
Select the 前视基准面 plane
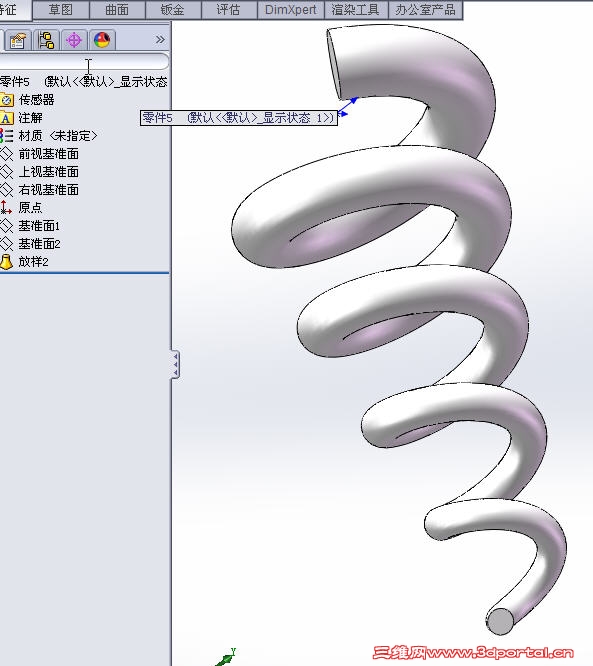click(x=48, y=154)
